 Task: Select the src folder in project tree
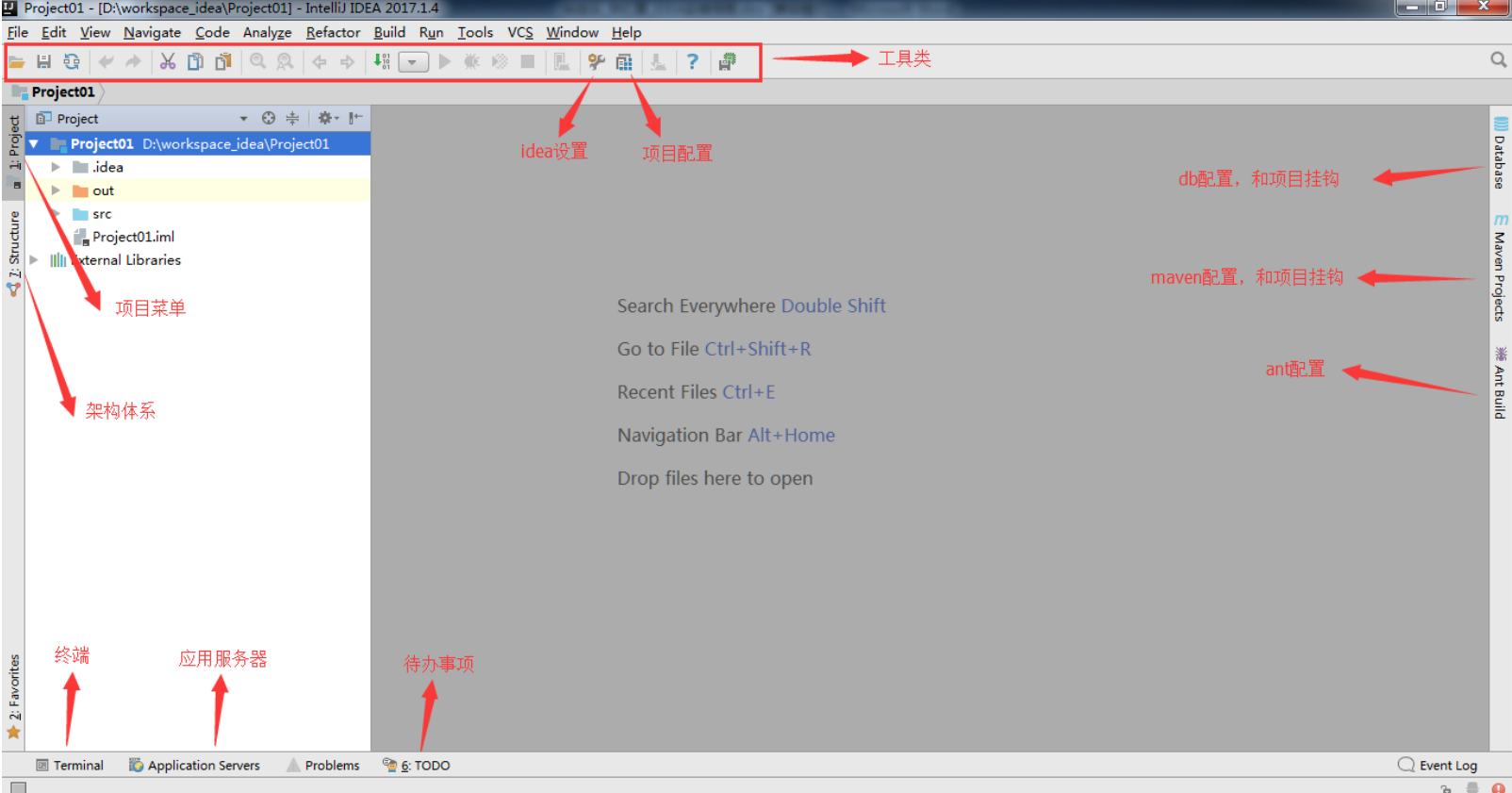click(x=92, y=214)
